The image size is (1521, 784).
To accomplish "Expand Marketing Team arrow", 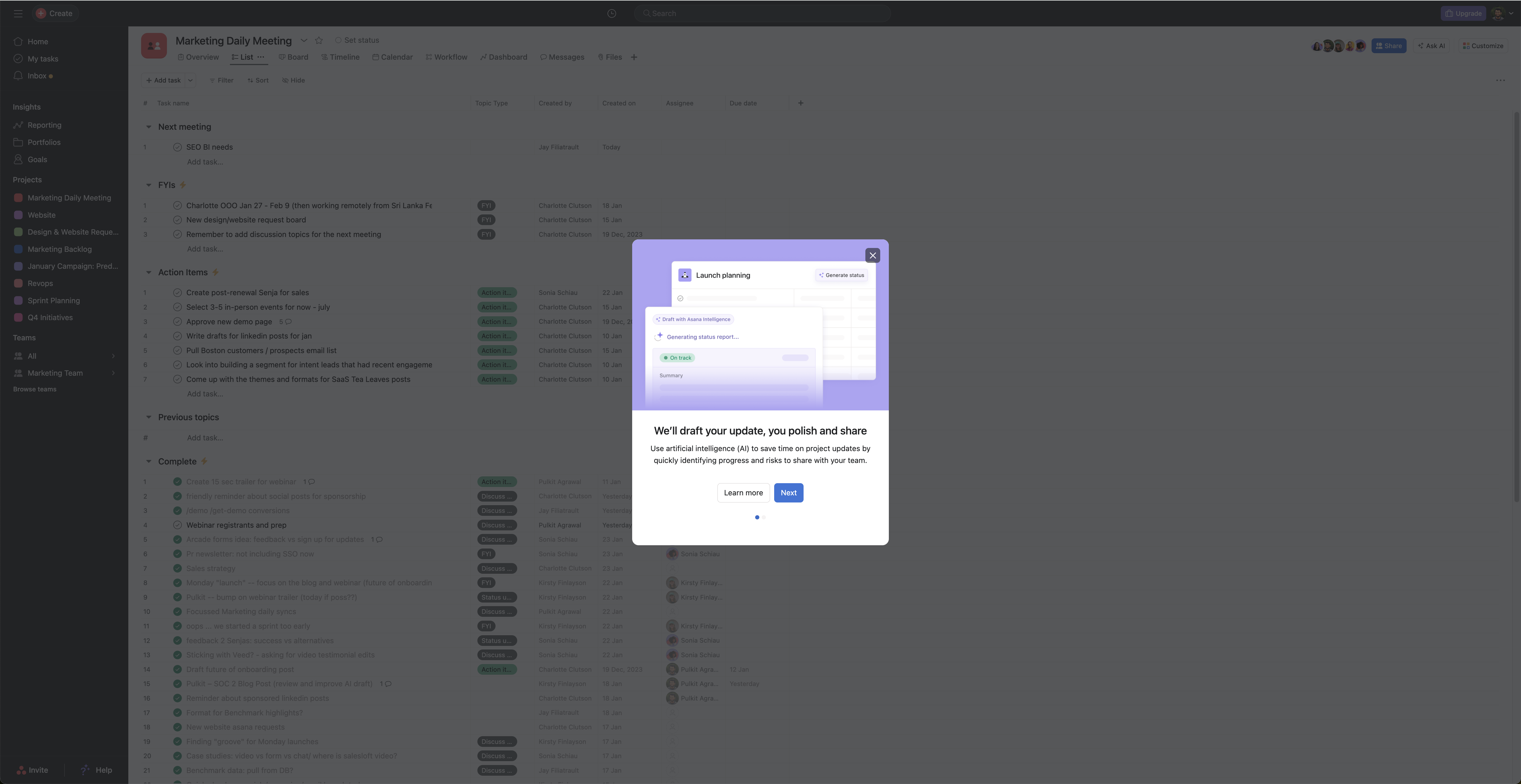I will [113, 373].
